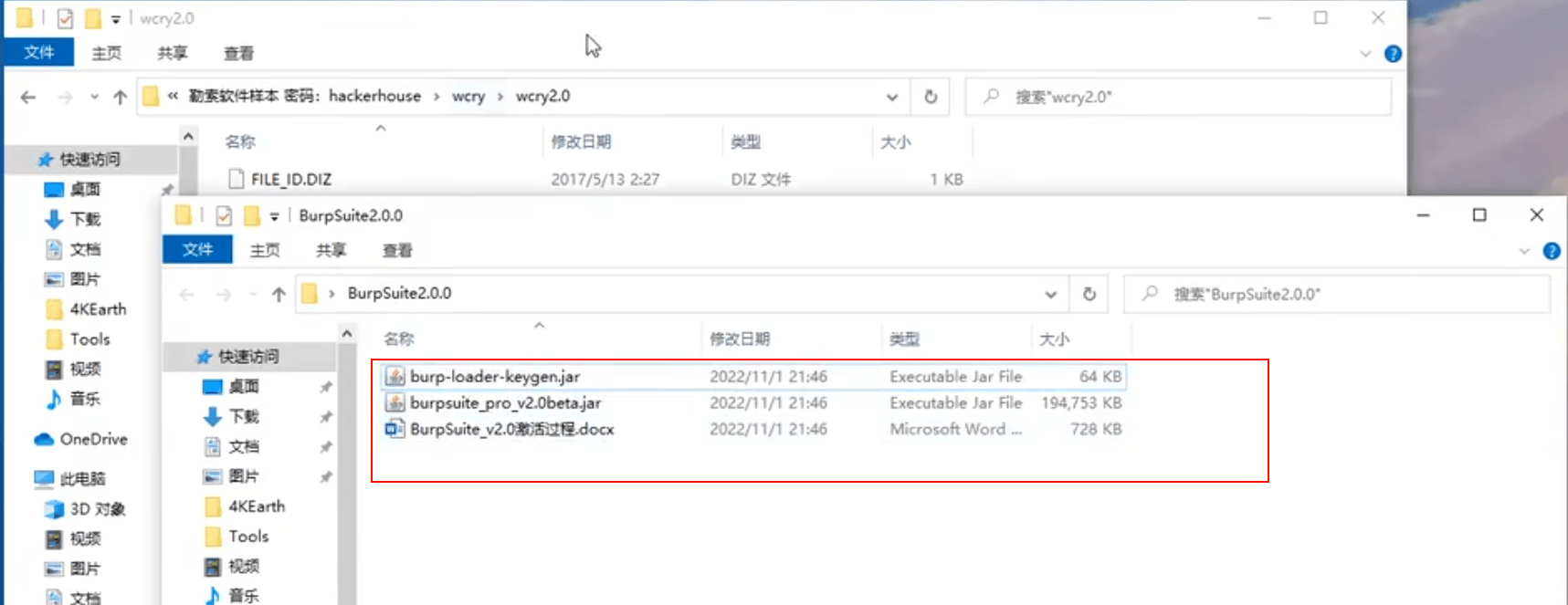Search within the wcry2.0 folder

point(1178,97)
